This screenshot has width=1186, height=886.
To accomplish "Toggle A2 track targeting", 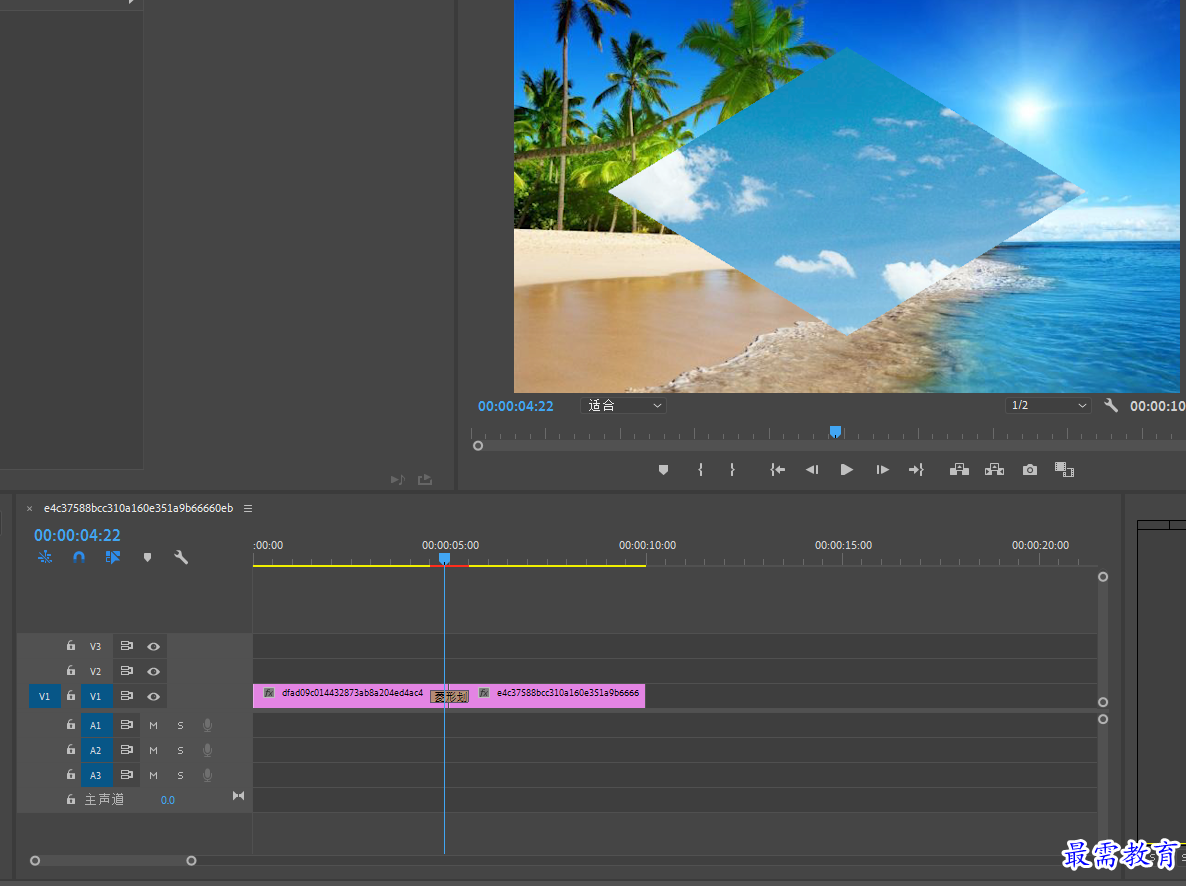I will [x=96, y=751].
